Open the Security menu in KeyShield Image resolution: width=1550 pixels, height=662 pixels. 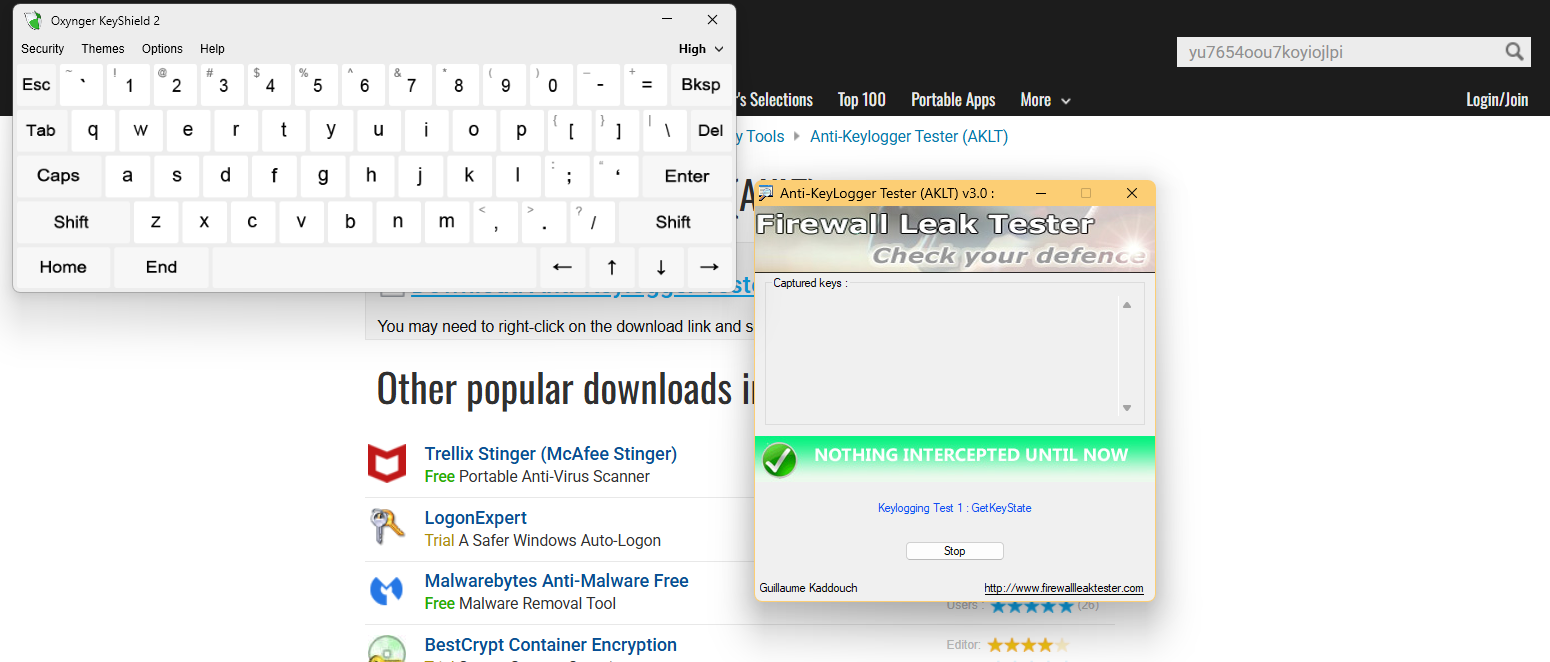coord(42,48)
